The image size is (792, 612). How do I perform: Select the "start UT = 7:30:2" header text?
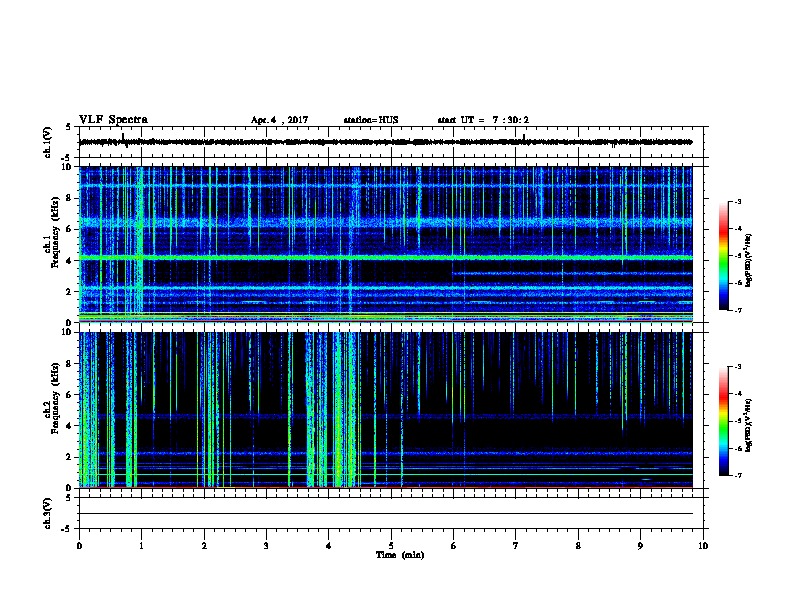[483, 120]
